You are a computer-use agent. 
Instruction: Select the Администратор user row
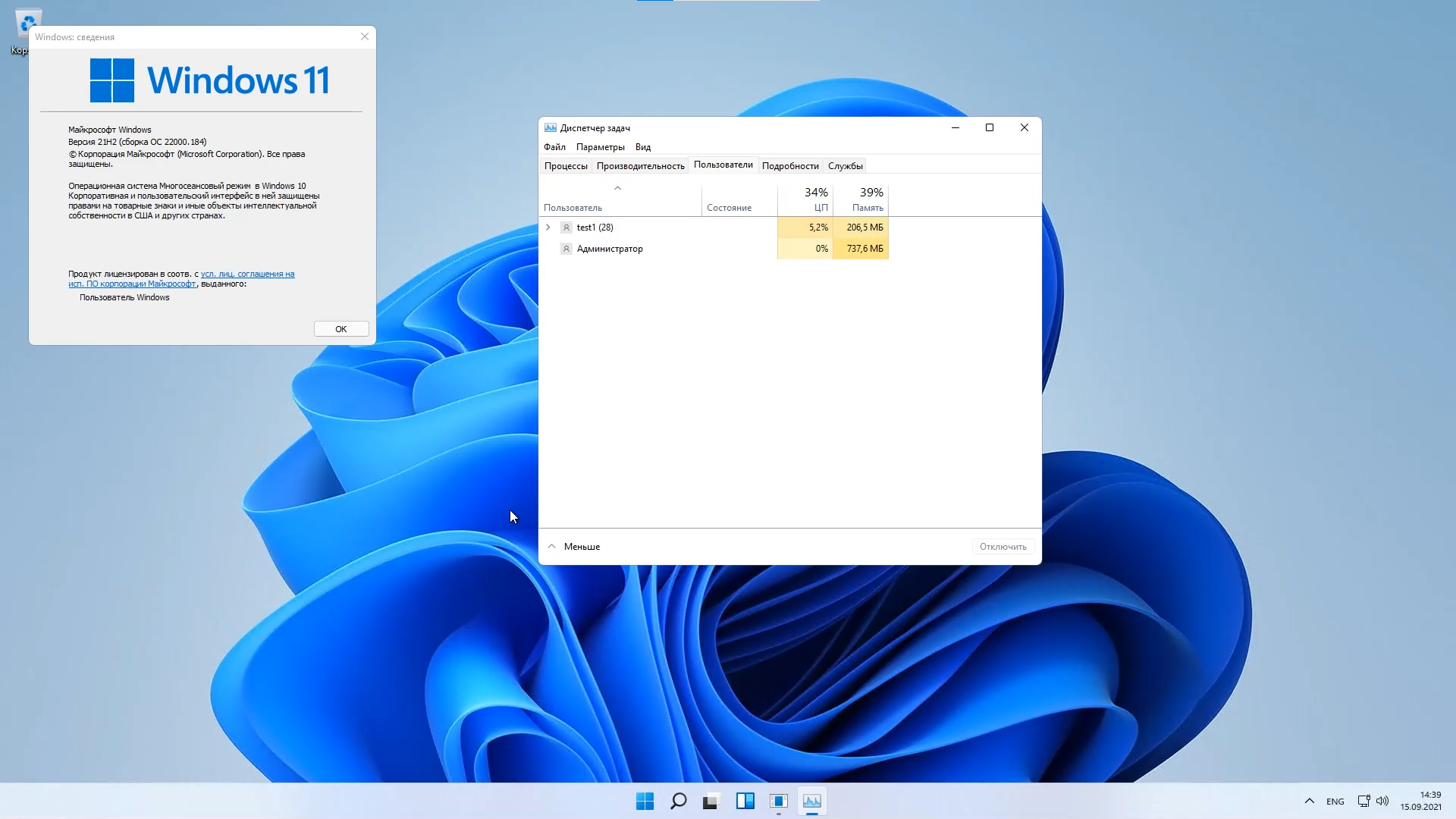(609, 249)
